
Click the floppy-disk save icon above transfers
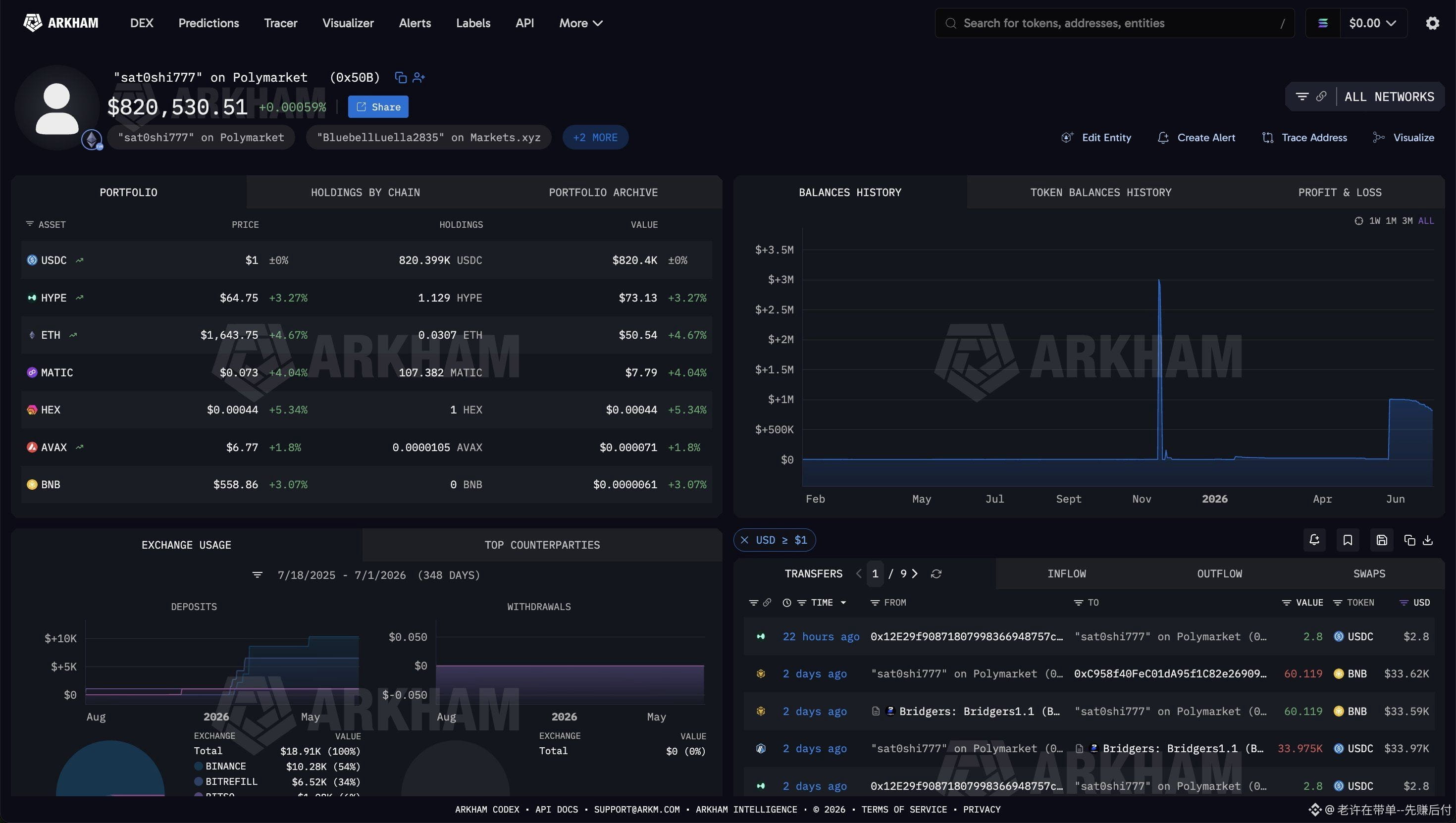(1381, 540)
